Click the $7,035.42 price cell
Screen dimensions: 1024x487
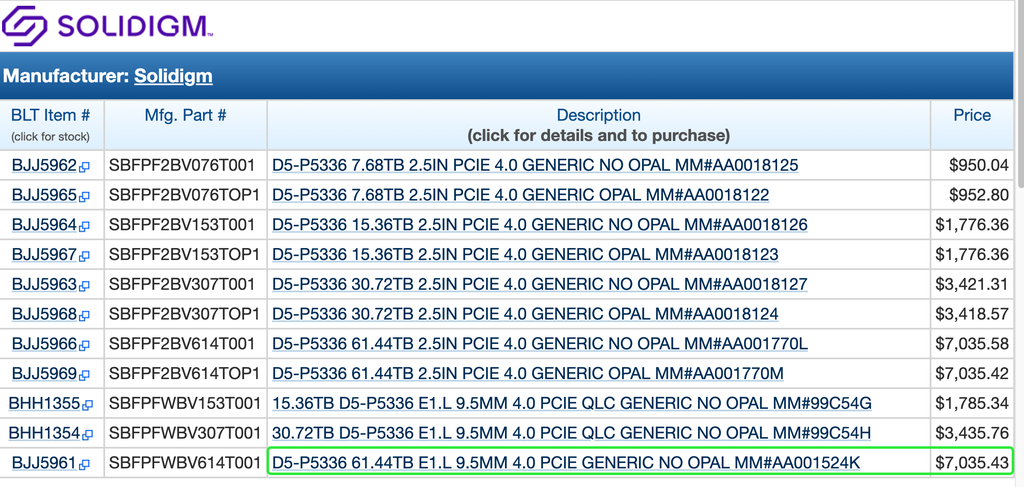point(972,375)
